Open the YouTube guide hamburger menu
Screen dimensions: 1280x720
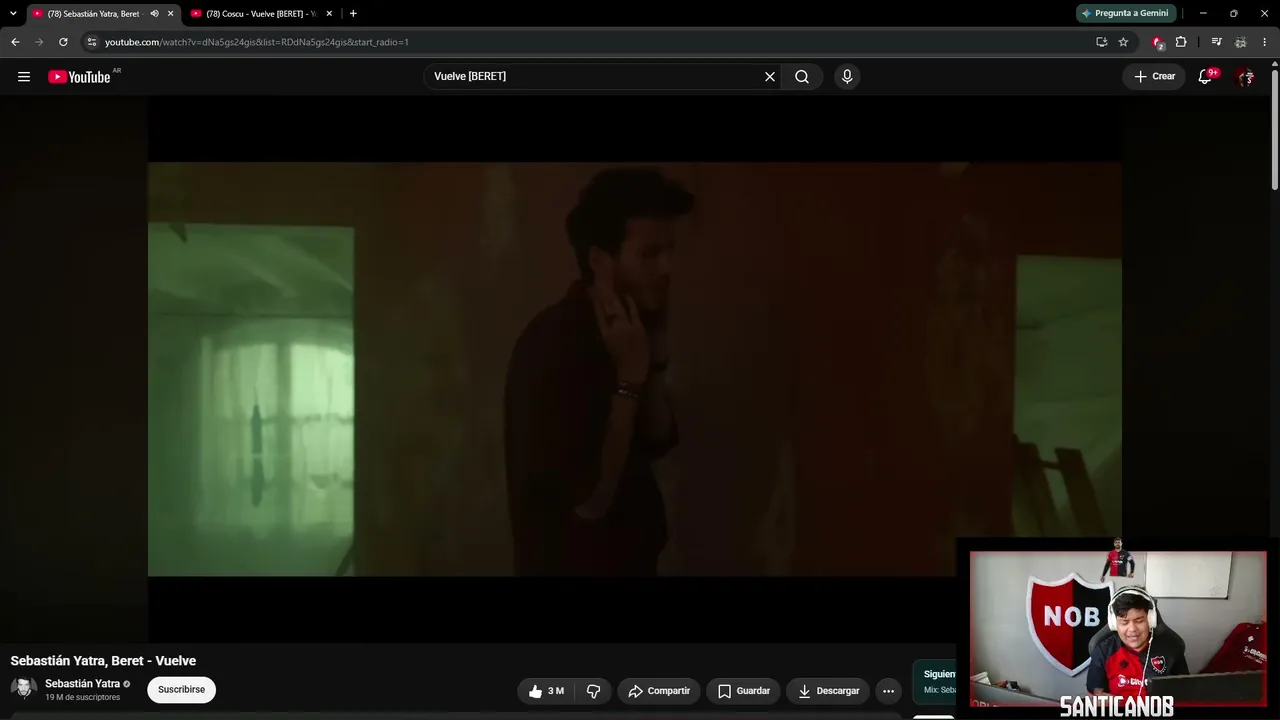tap(24, 77)
